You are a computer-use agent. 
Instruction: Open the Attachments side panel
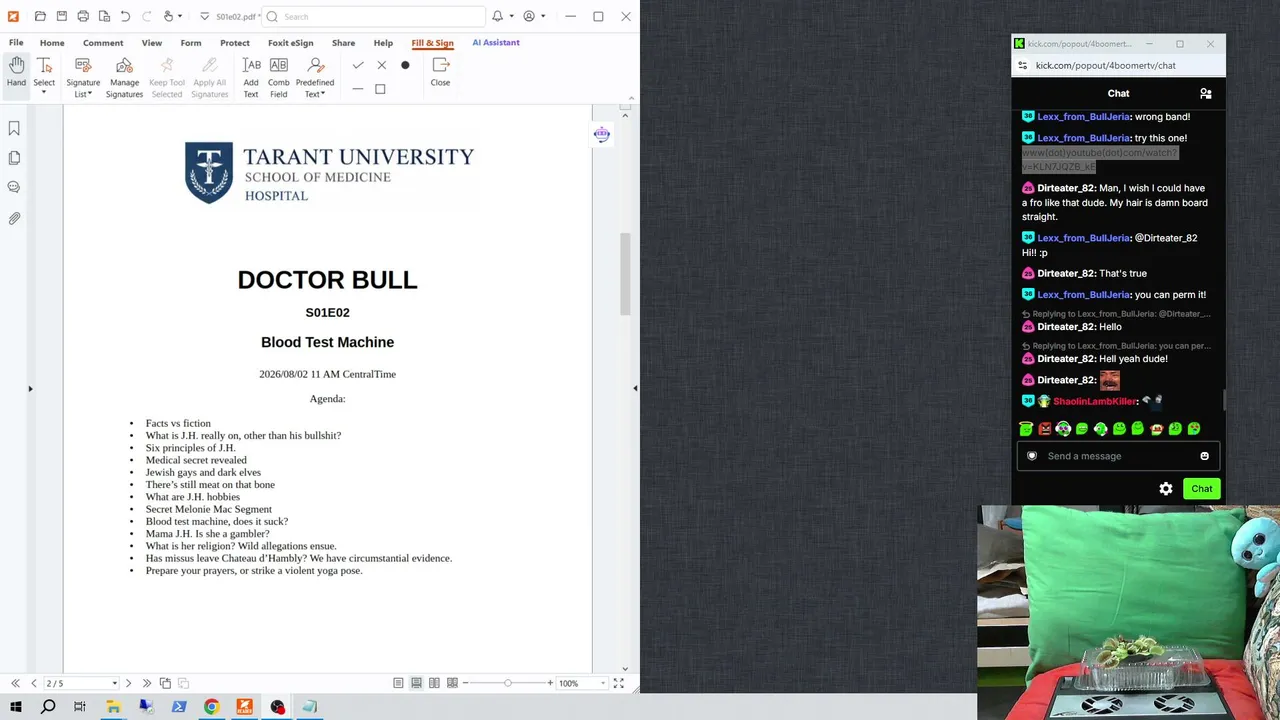[x=14, y=218]
